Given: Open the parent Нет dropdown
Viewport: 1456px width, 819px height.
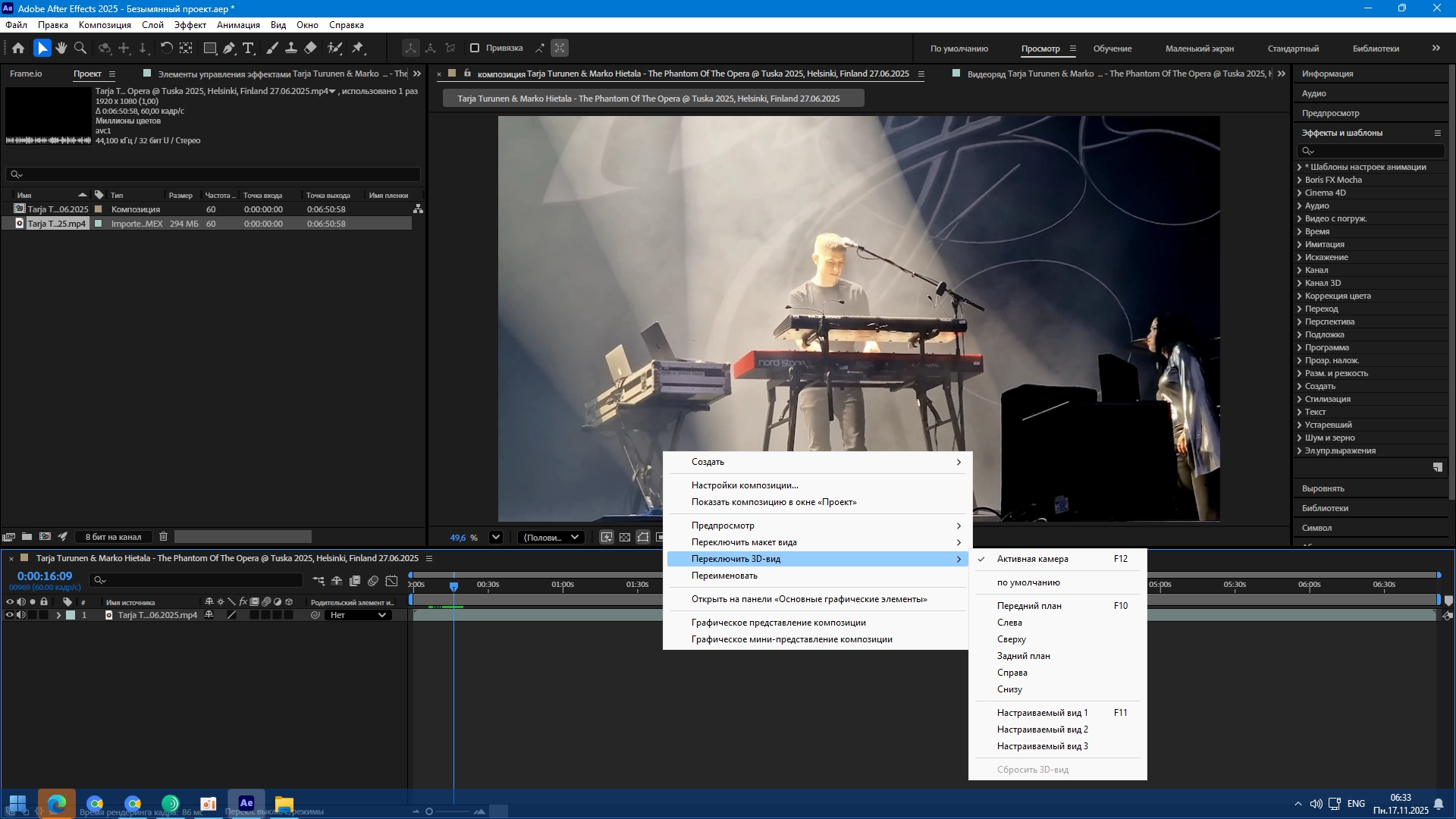Looking at the screenshot, I should pos(359,615).
